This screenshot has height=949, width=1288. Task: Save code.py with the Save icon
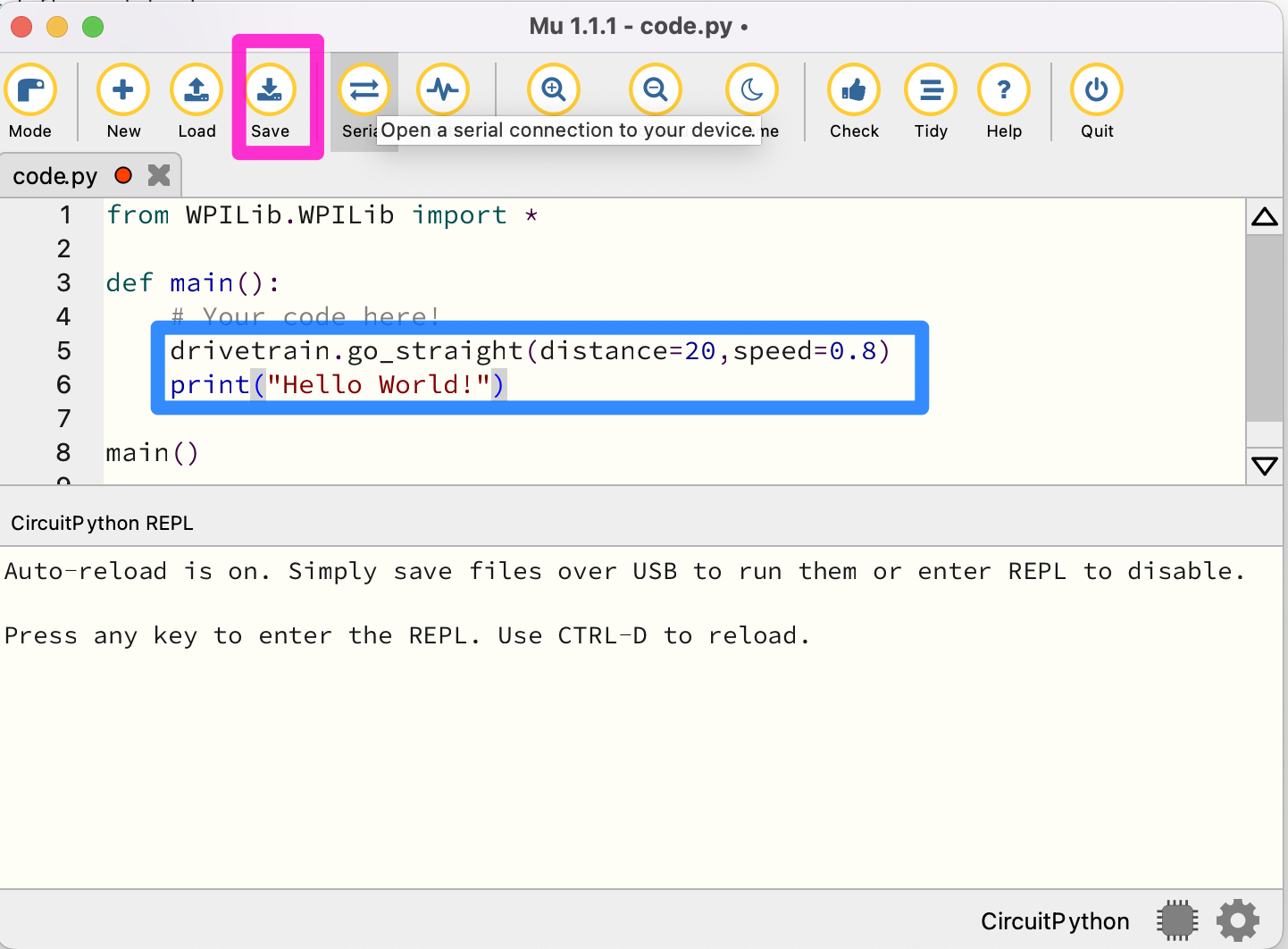pyautogui.click(x=271, y=89)
